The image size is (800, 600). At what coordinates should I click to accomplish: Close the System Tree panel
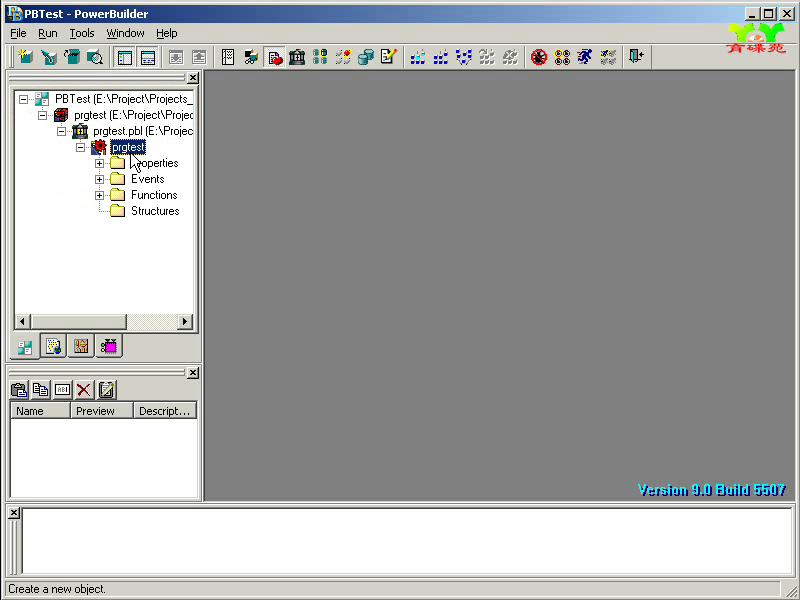pos(193,78)
